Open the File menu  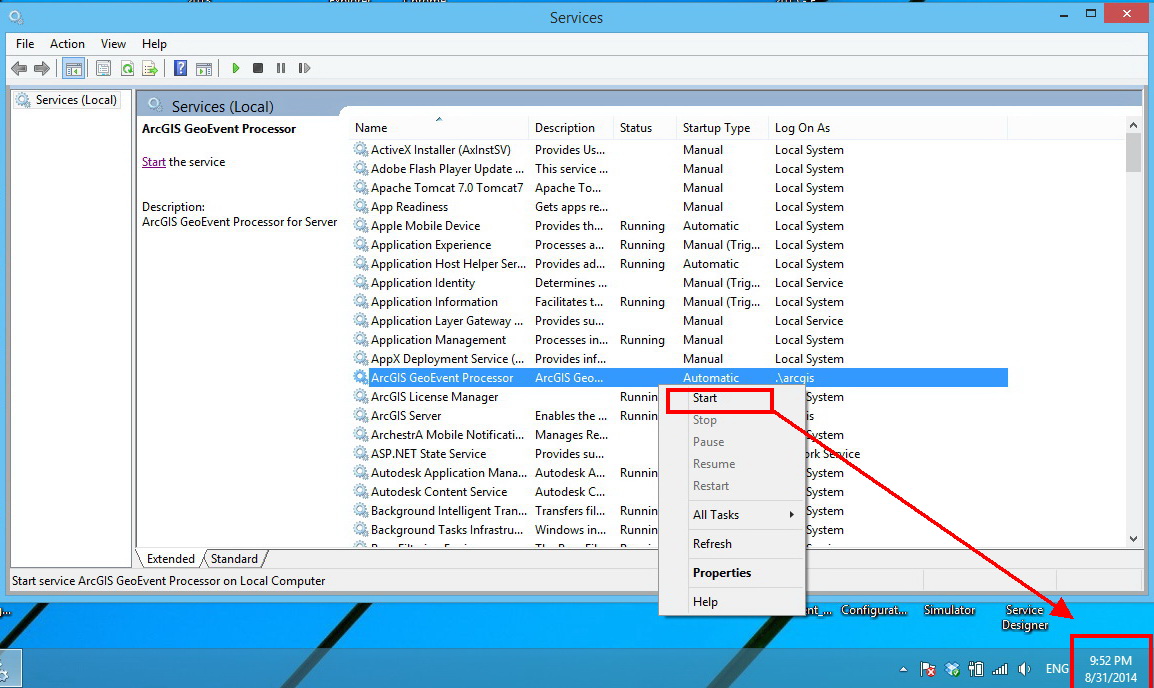25,44
